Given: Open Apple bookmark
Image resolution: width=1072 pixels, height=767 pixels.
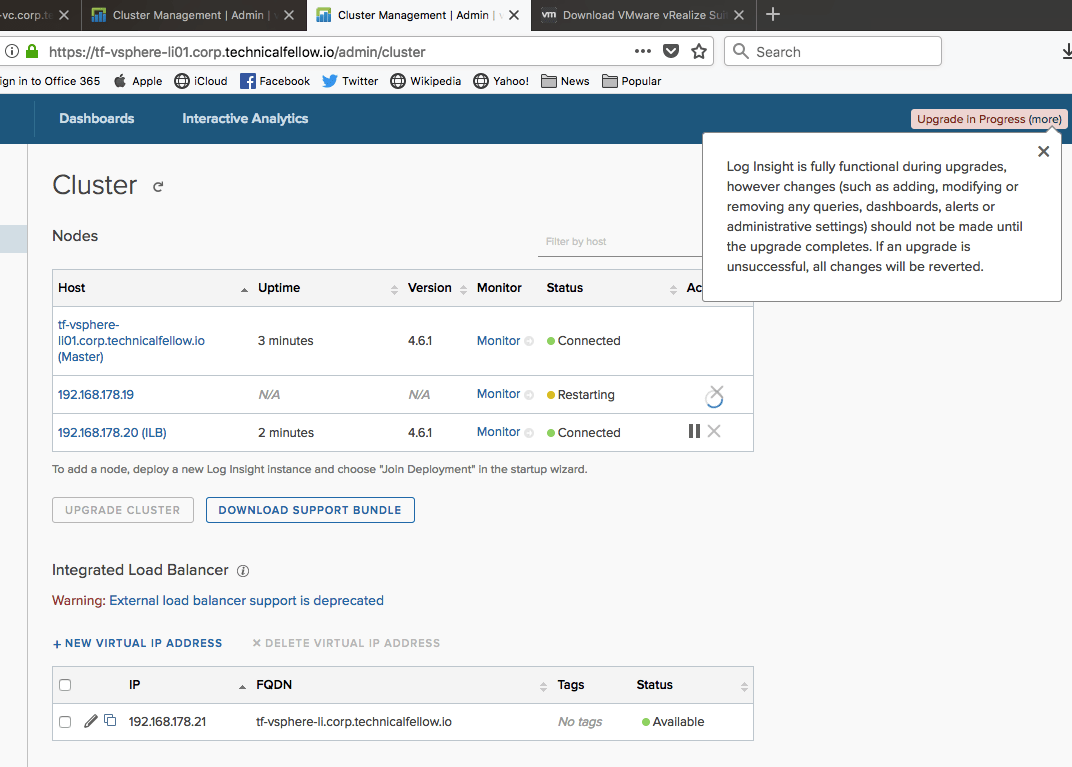Looking at the screenshot, I should click(x=137, y=81).
